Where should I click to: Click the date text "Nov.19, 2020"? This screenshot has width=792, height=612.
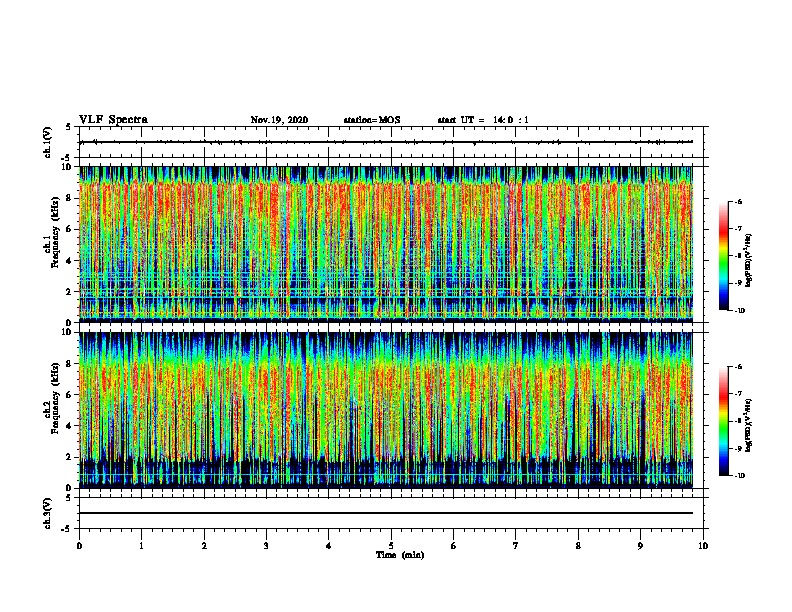279,120
